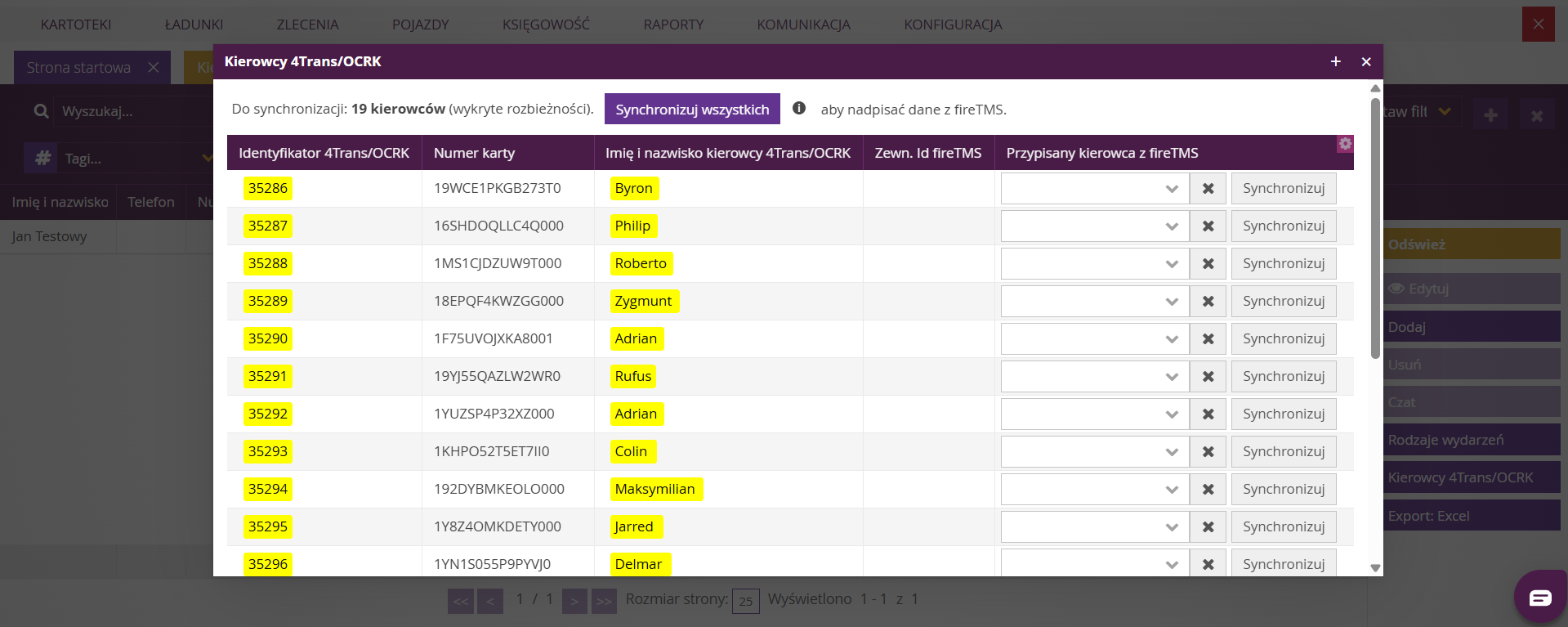Go to previous page arrow
Image resolution: width=1568 pixels, height=627 pixels.
click(490, 601)
